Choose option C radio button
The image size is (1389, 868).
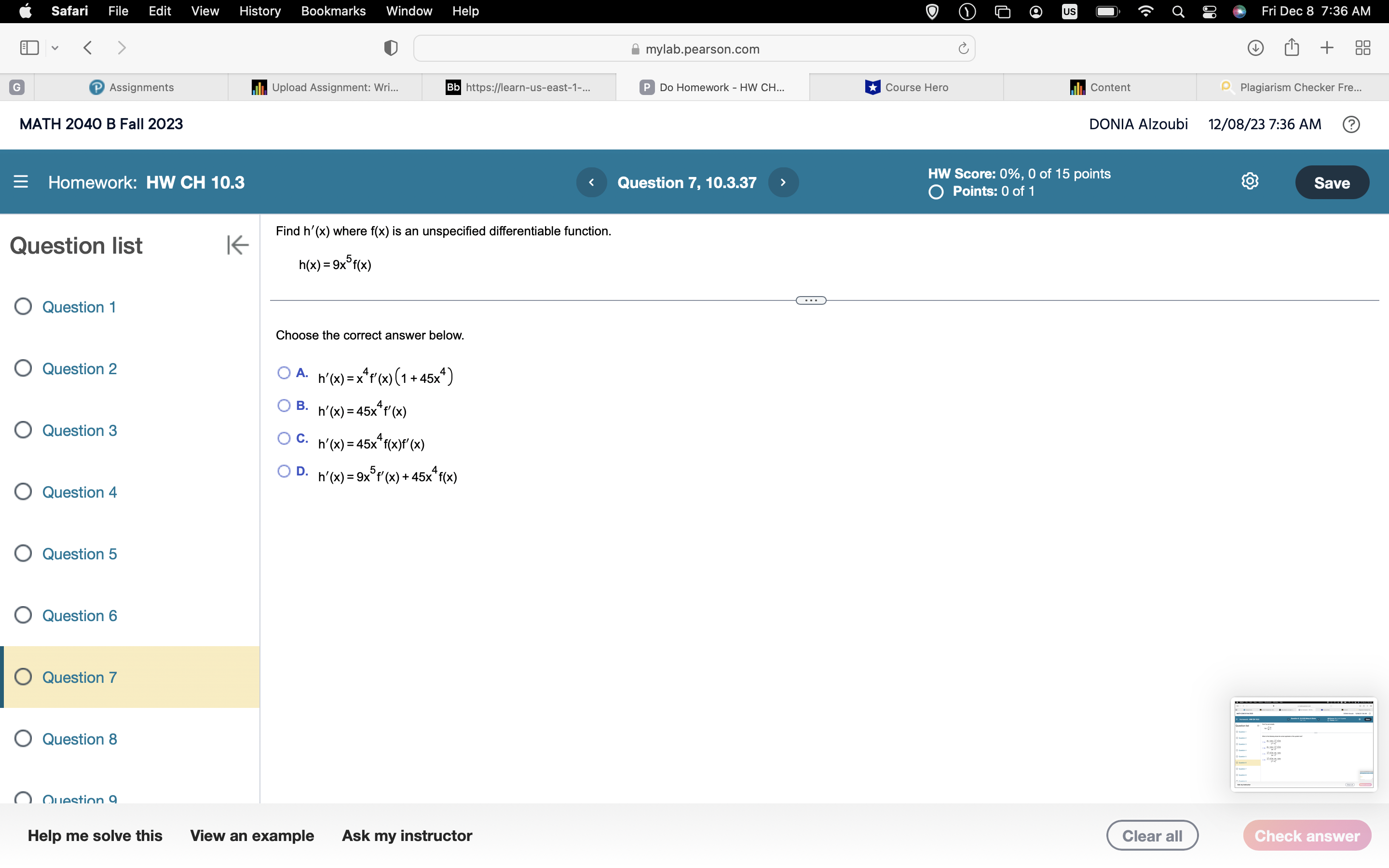pyautogui.click(x=284, y=439)
